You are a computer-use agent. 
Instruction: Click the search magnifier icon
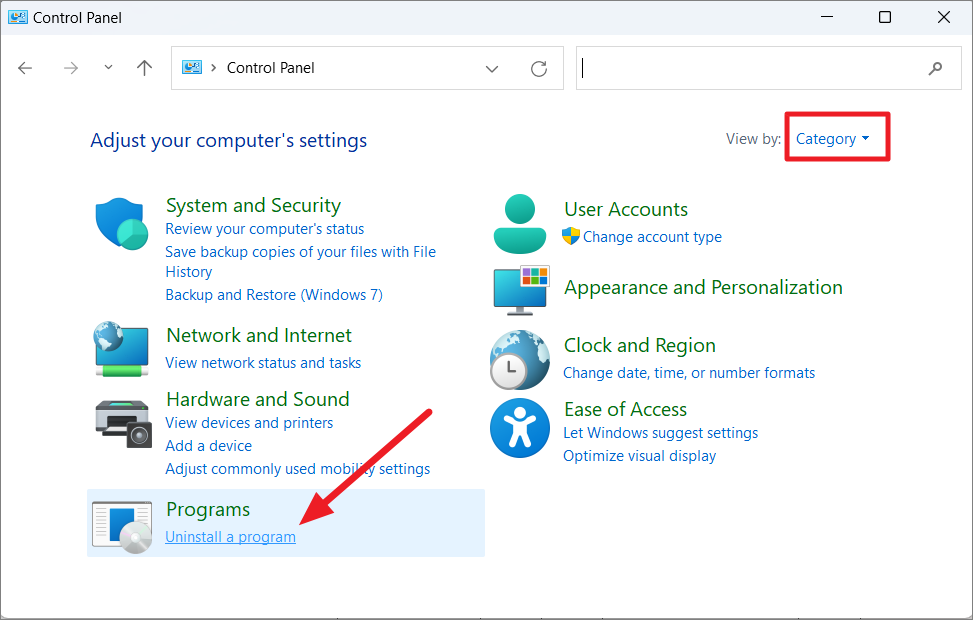tap(935, 68)
